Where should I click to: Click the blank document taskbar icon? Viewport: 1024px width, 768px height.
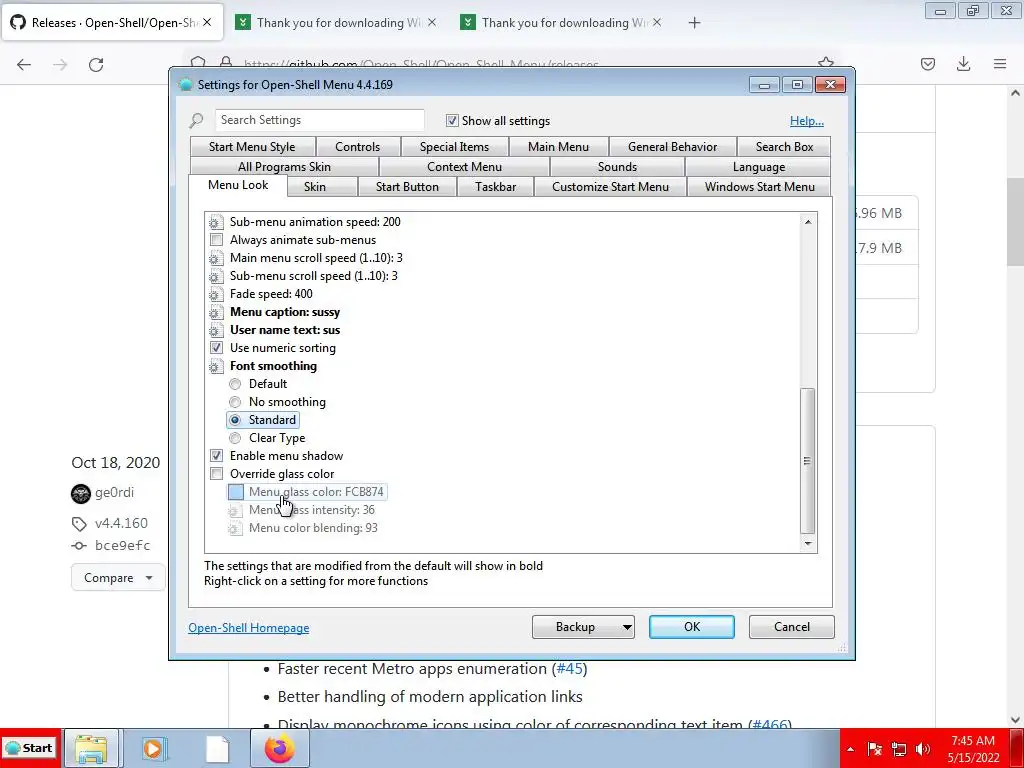(x=217, y=748)
